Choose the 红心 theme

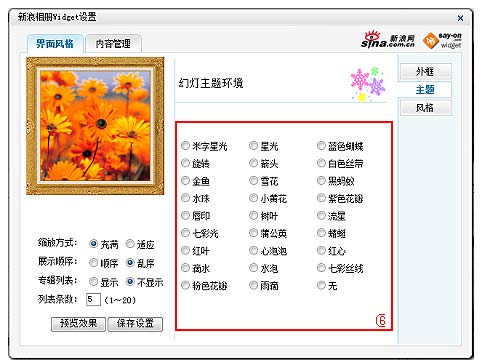pyautogui.click(x=321, y=250)
